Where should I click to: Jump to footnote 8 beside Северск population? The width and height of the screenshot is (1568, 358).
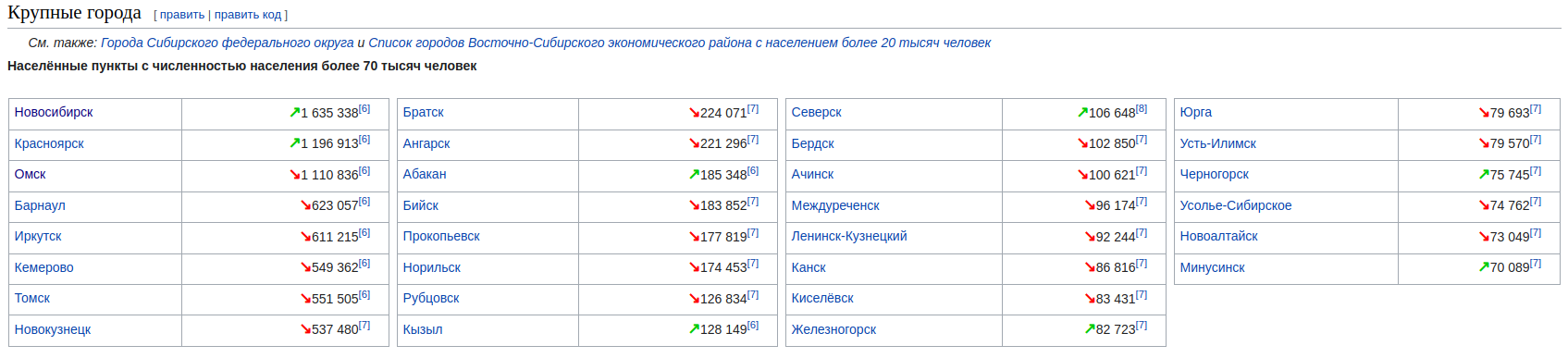coord(1142,109)
